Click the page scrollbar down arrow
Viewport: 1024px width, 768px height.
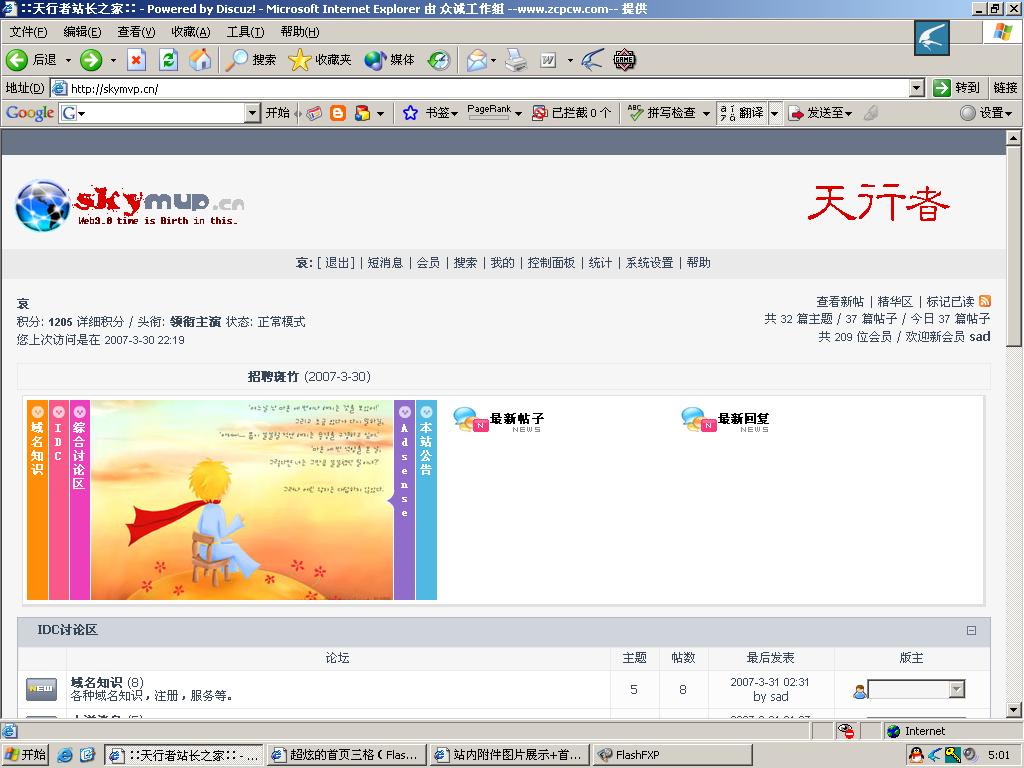[1013, 710]
